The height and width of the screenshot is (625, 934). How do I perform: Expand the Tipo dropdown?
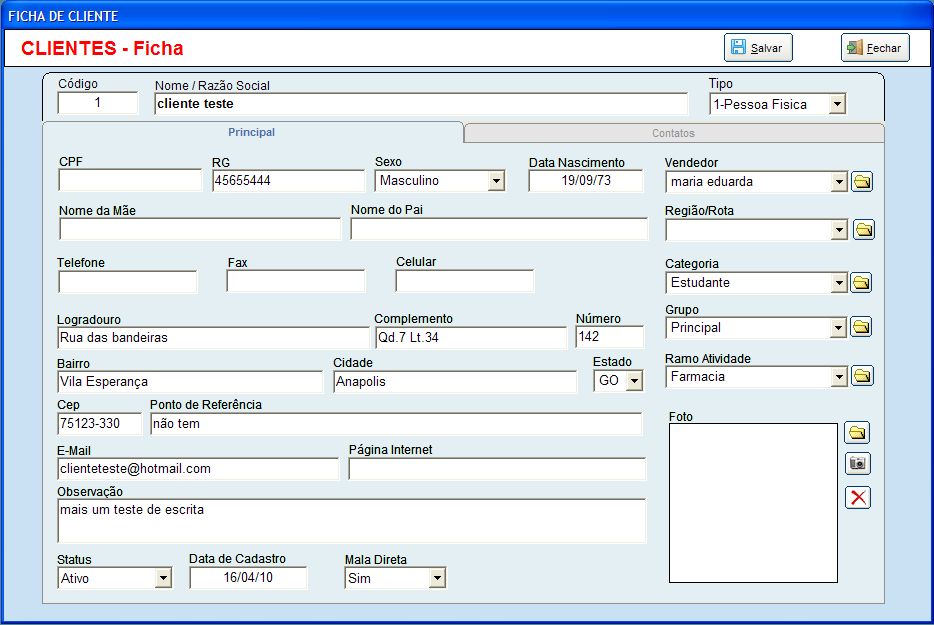[837, 104]
